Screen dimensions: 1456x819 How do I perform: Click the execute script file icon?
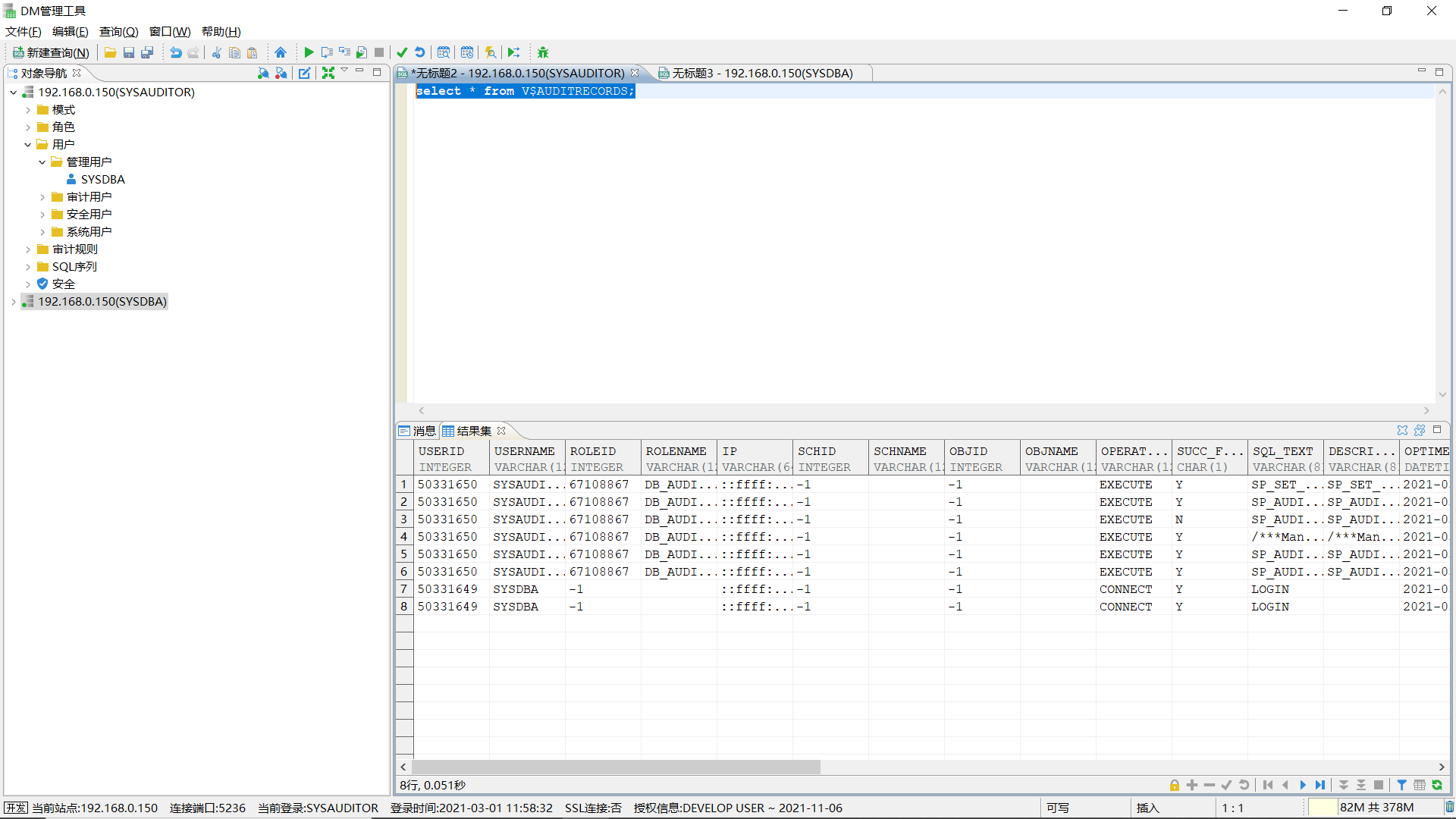click(362, 52)
